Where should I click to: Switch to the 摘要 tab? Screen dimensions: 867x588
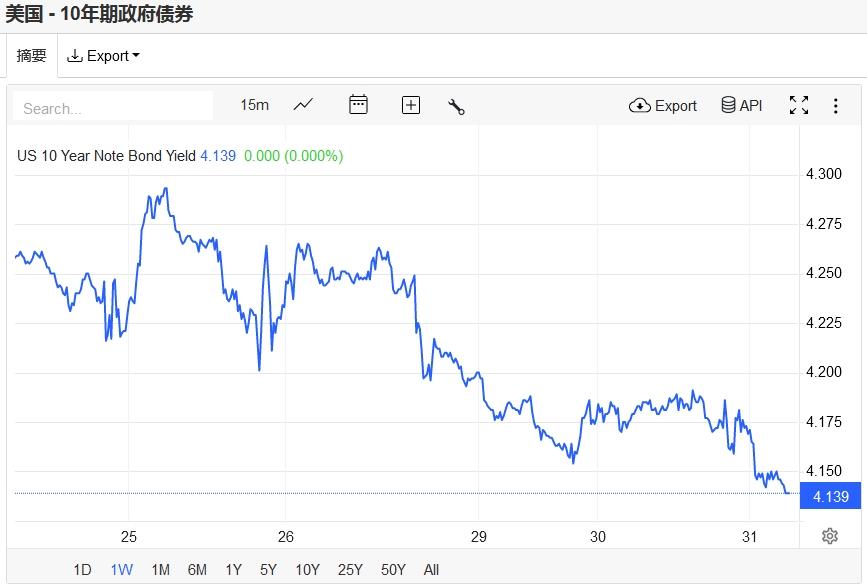tap(32, 56)
